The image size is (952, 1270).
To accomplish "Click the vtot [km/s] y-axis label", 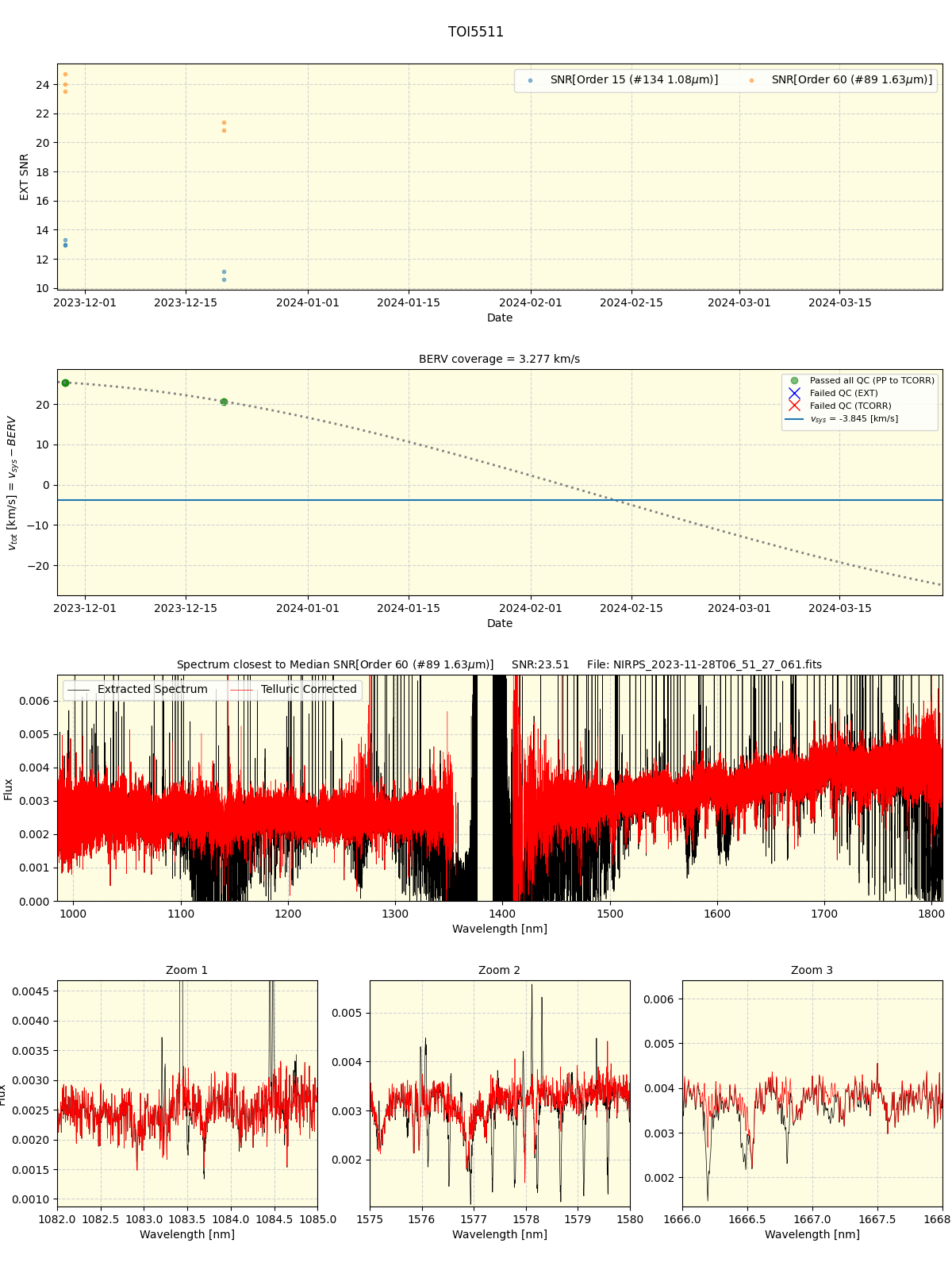I will (x=11, y=483).
